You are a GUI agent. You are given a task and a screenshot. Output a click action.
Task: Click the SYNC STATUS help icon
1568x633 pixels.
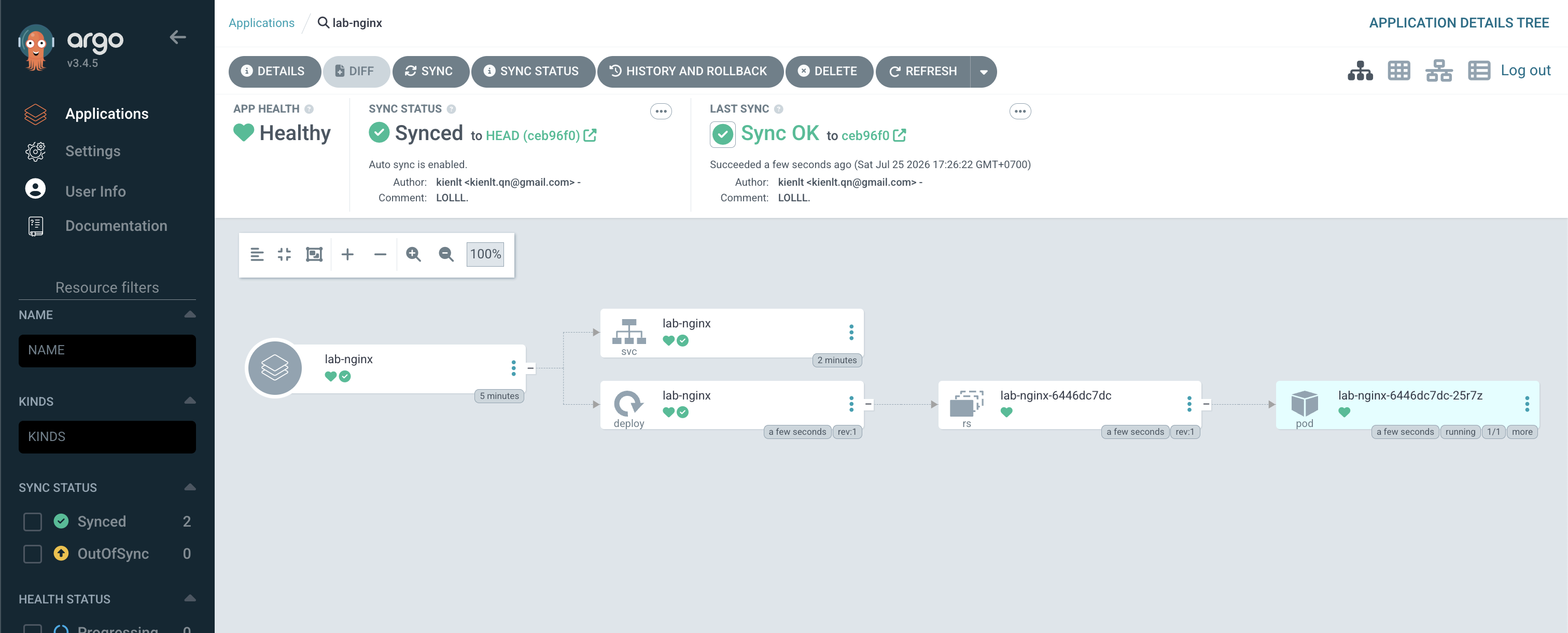451,109
